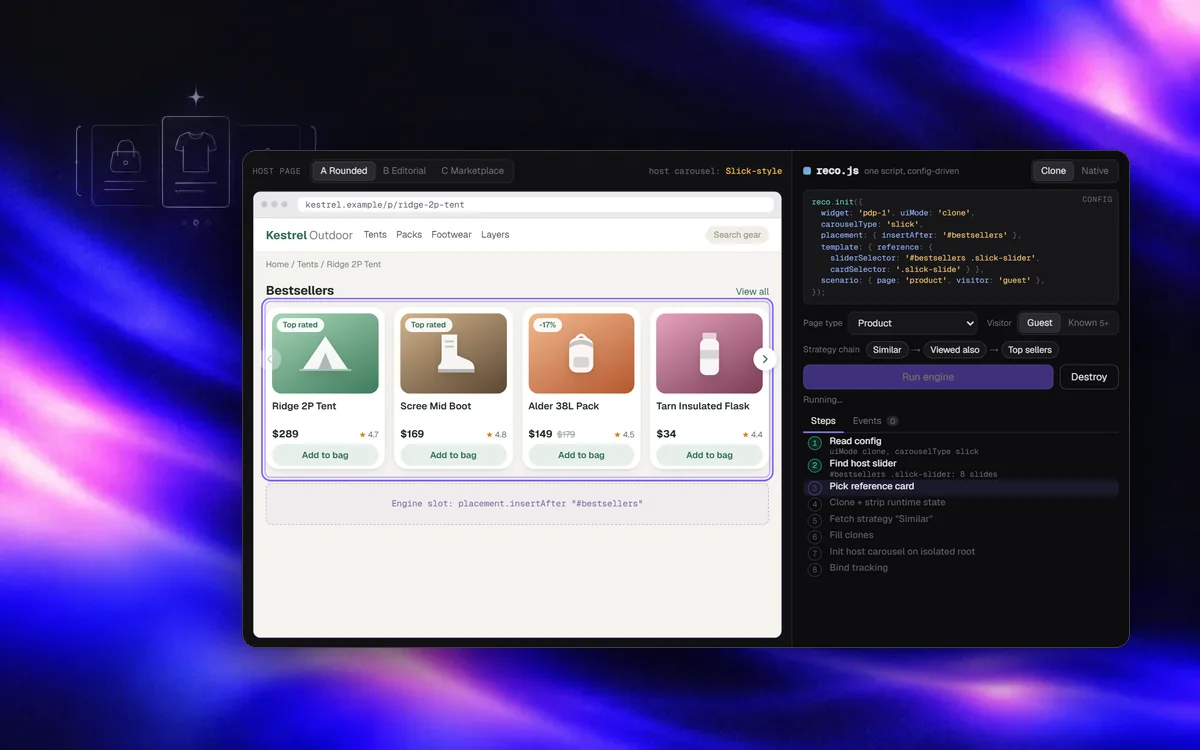The width and height of the screenshot is (1200, 750).
Task: Add Ridge 2P Tent to bag
Action: pyautogui.click(x=325, y=455)
